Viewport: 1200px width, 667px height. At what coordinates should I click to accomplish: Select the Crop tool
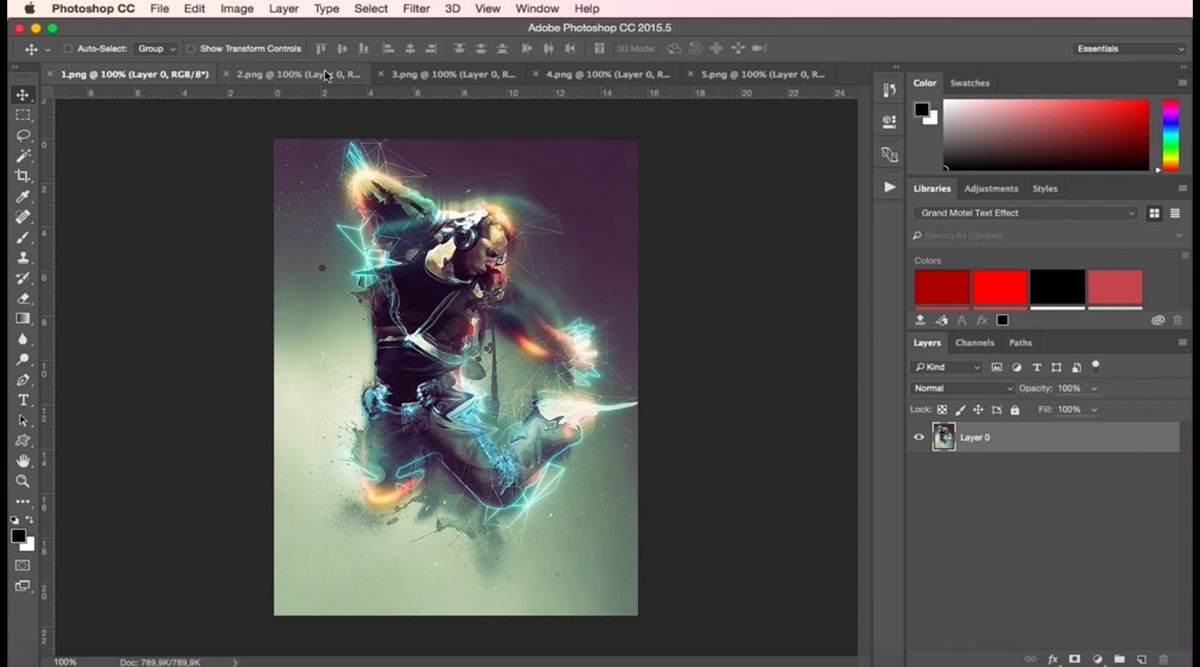click(23, 176)
